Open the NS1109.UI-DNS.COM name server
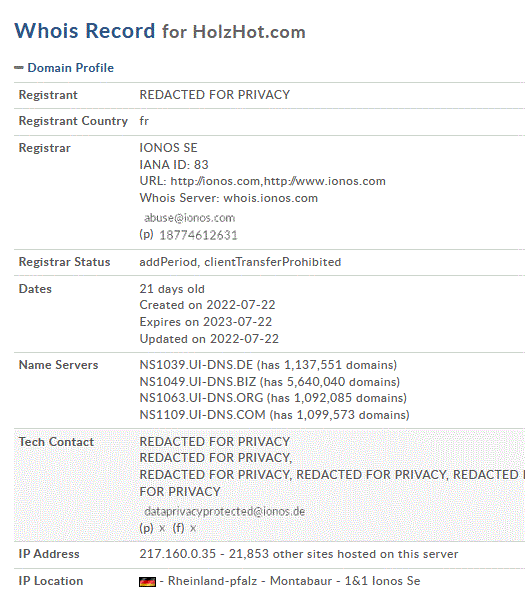The image size is (525, 591). (202, 415)
